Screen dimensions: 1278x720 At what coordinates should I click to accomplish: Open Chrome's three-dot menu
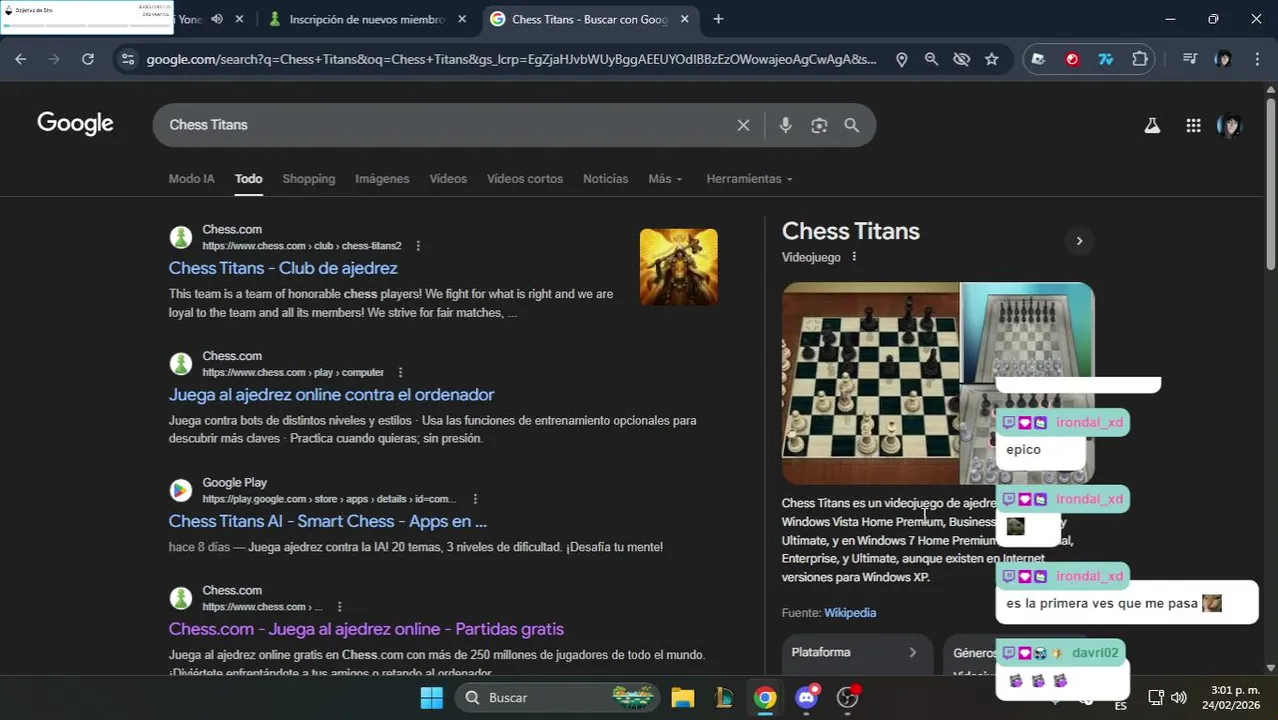[1256, 59]
